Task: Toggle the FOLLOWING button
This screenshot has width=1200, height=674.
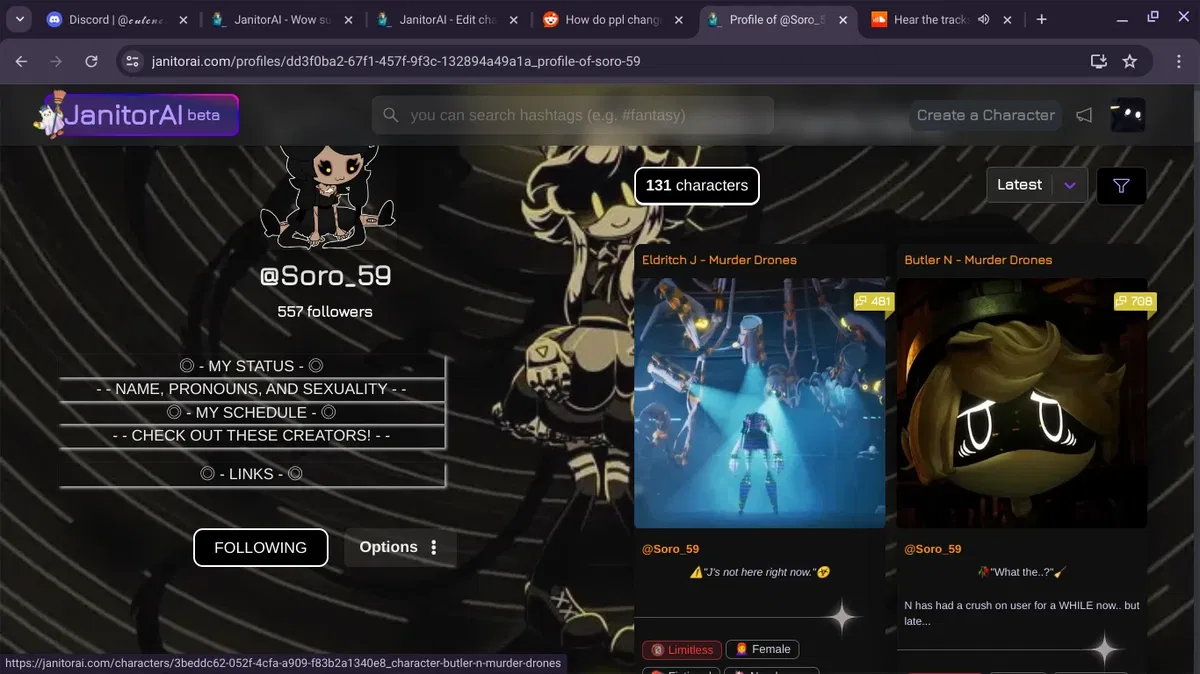Action: [260, 547]
